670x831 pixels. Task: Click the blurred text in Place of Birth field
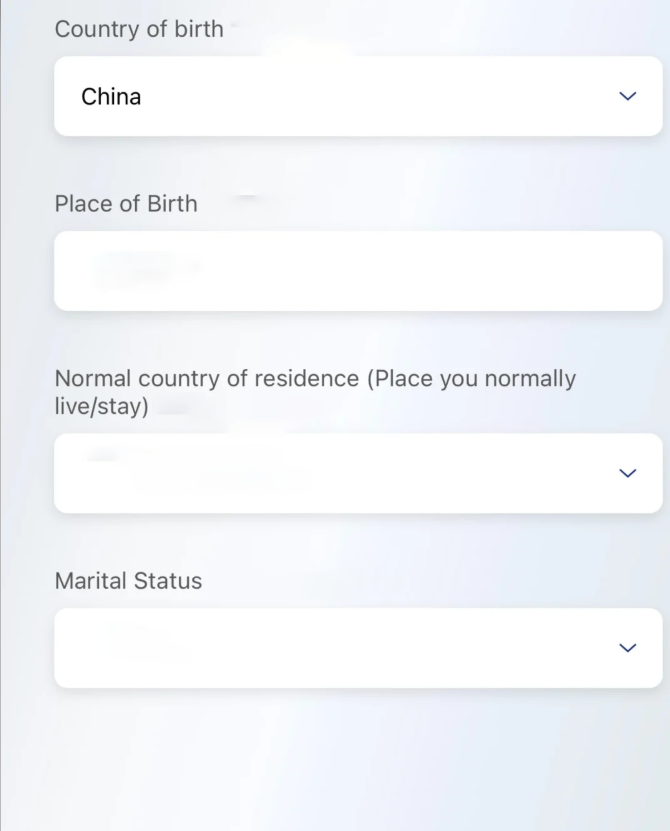tap(145, 268)
